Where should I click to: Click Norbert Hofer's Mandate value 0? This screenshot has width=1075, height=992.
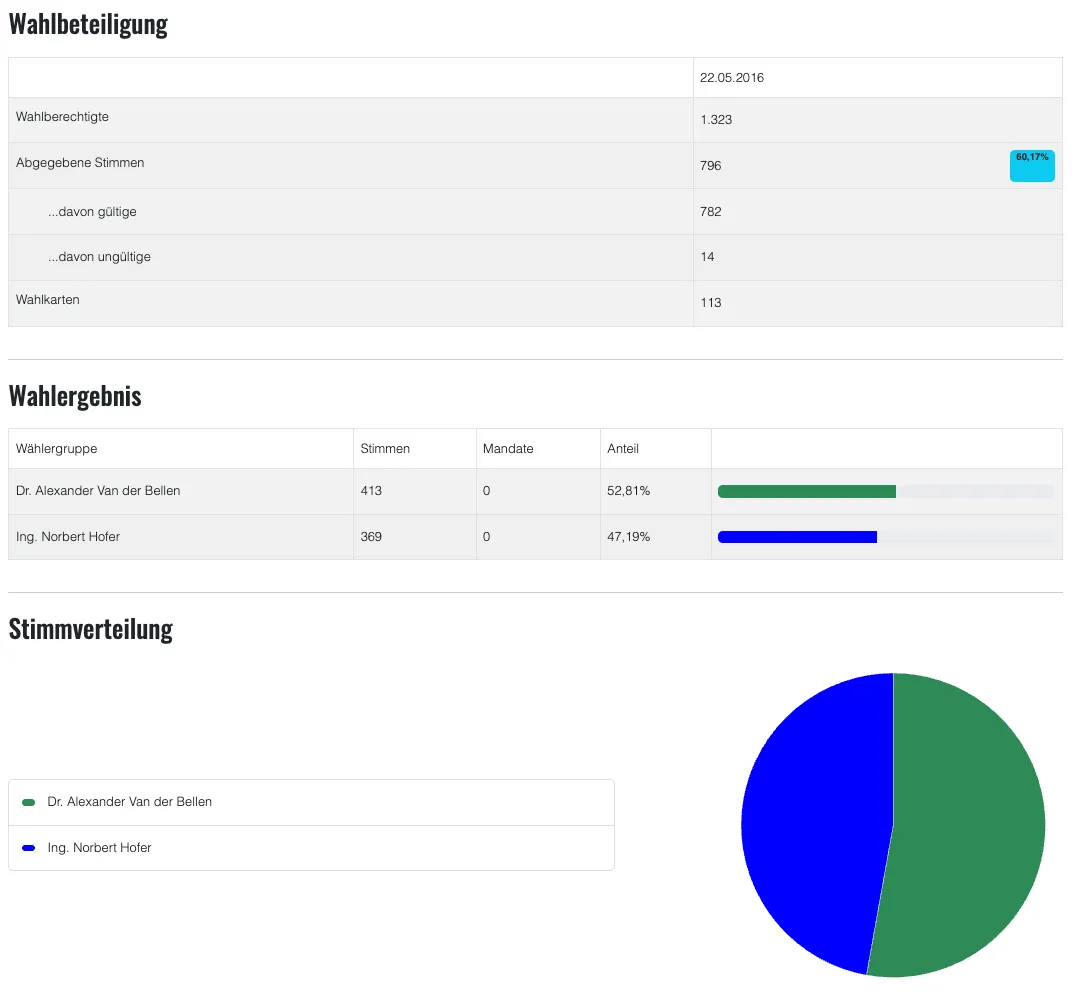click(486, 537)
